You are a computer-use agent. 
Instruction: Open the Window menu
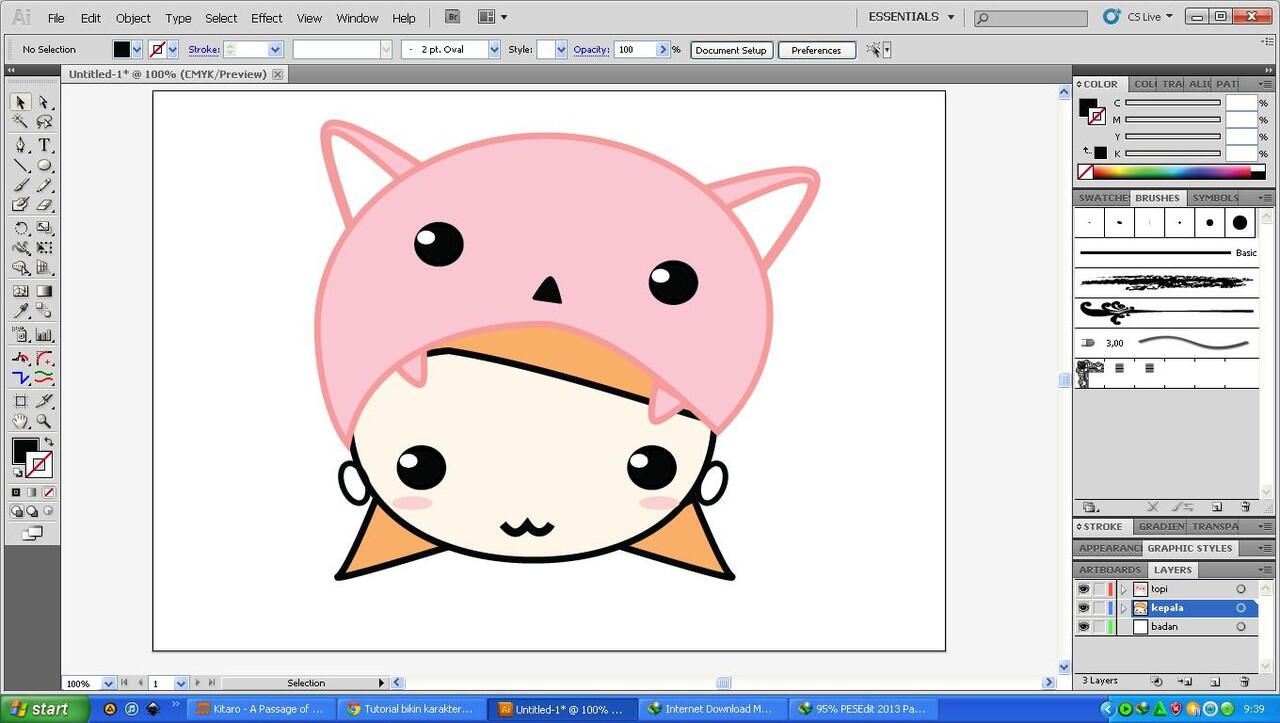(x=357, y=18)
